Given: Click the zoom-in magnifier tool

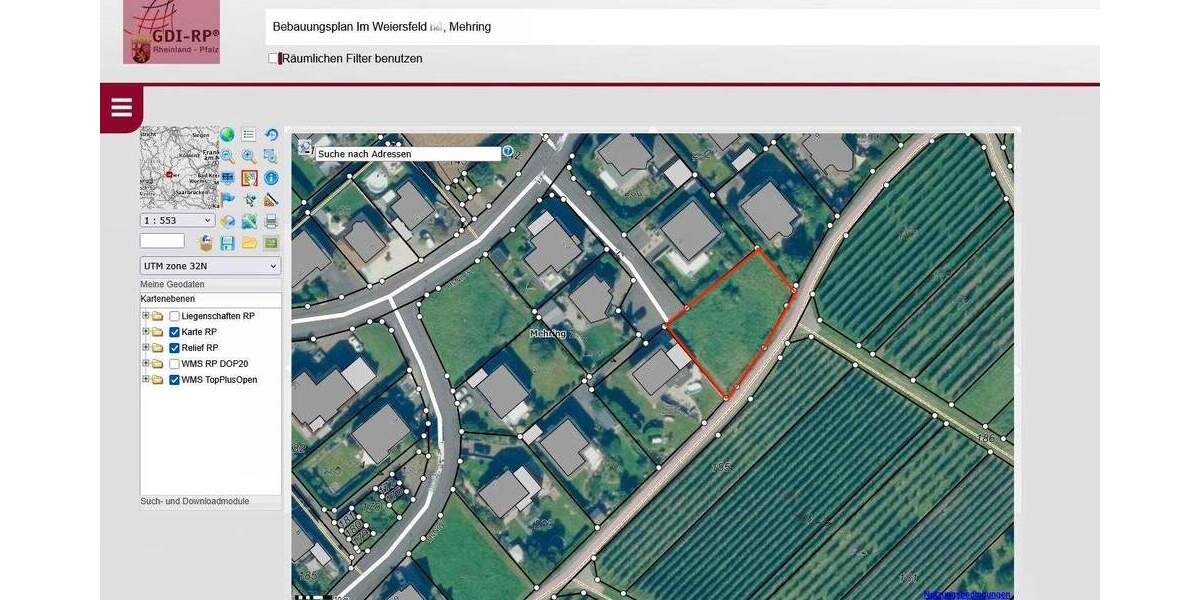Looking at the screenshot, I should [249, 156].
